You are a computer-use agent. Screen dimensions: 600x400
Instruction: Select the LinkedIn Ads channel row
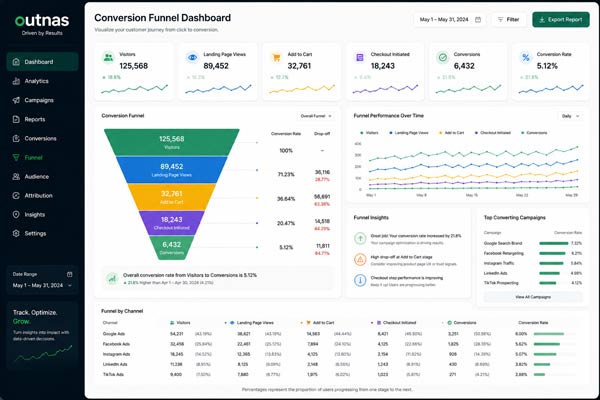(x=339, y=364)
